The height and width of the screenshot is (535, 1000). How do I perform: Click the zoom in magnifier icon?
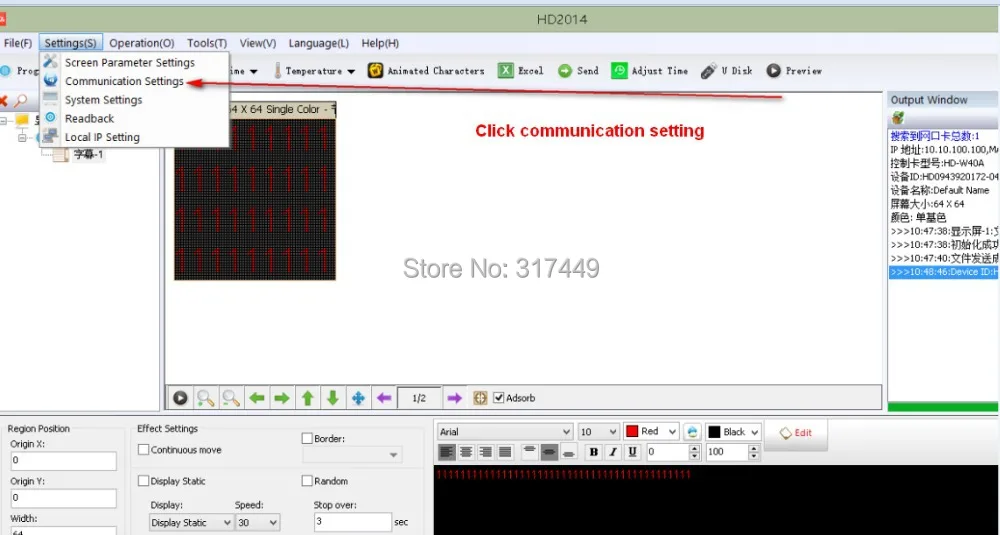coord(205,398)
